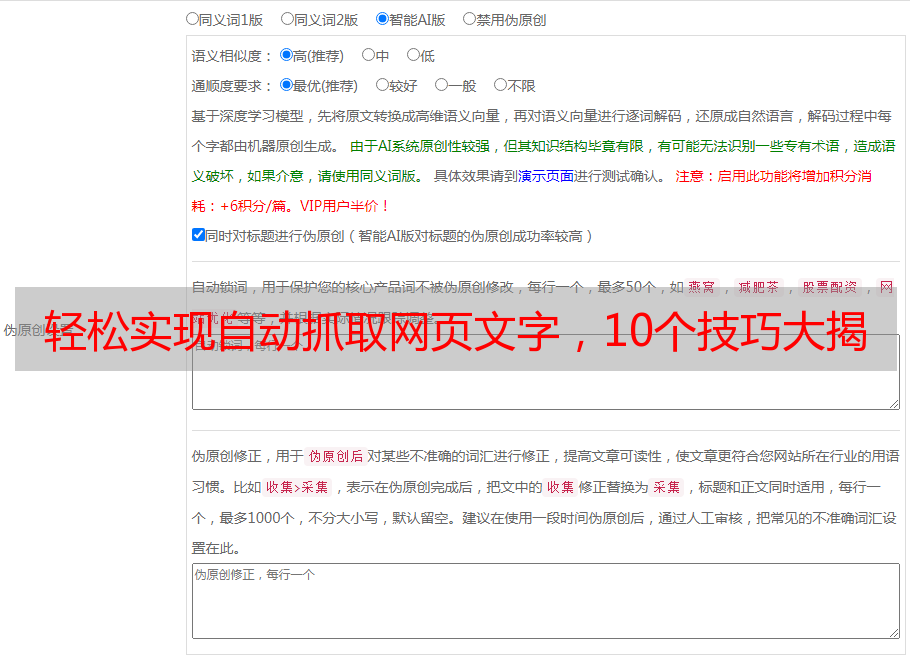Select the 同义词1版 radio option
The width and height of the screenshot is (911, 658).
pos(192,19)
